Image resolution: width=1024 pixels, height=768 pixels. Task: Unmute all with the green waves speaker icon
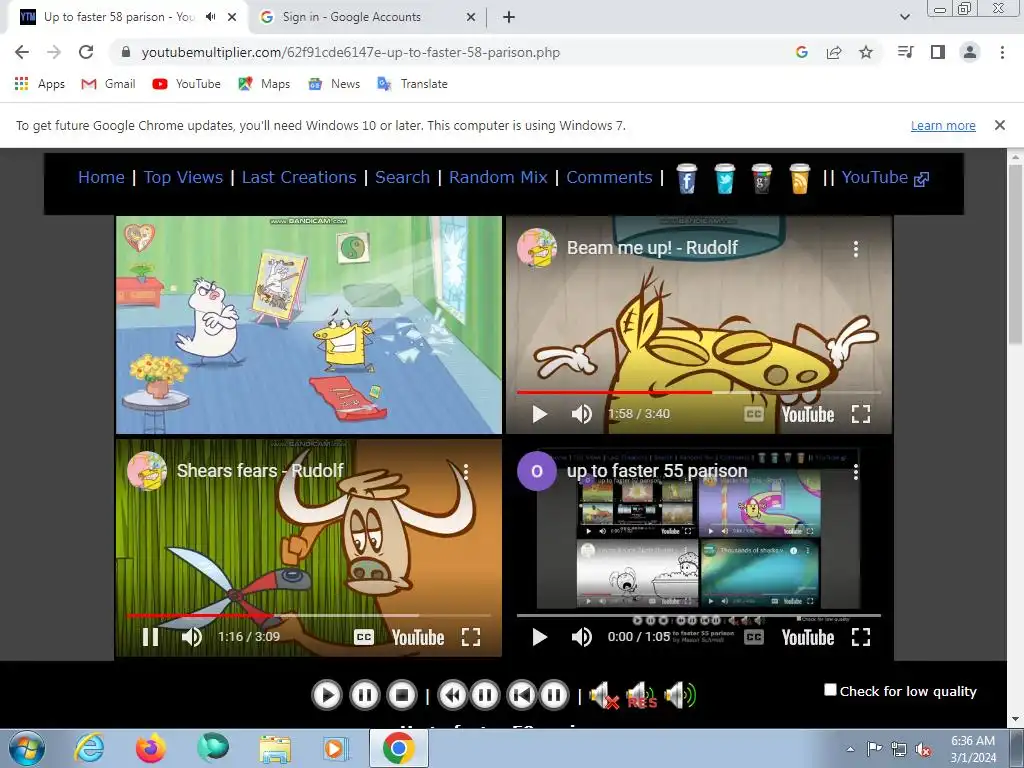680,695
